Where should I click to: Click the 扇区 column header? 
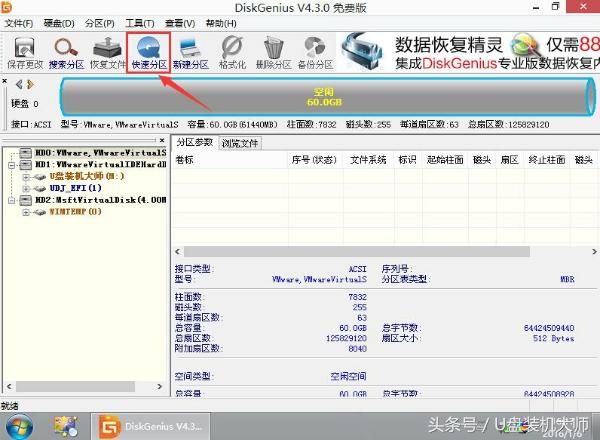[x=510, y=160]
